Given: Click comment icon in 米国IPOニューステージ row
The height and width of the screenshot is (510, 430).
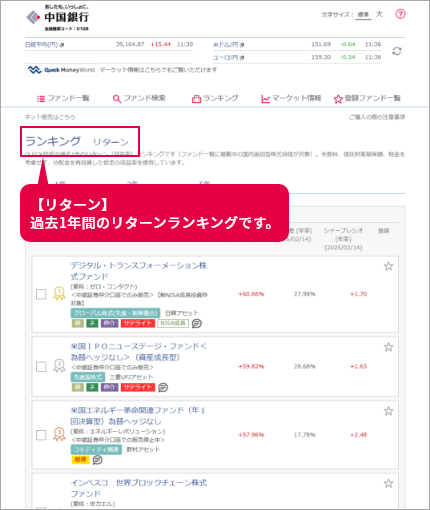Looking at the screenshot, I should click(x=163, y=387).
